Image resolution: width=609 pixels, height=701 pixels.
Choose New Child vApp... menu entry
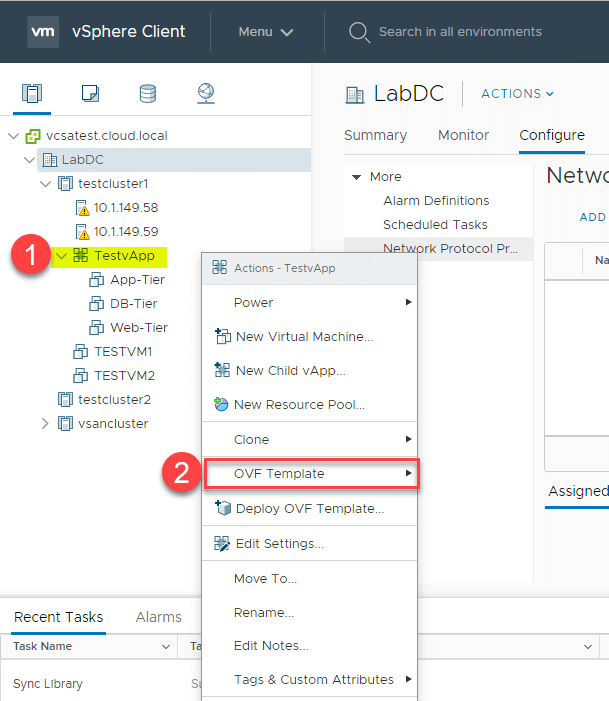tap(309, 370)
